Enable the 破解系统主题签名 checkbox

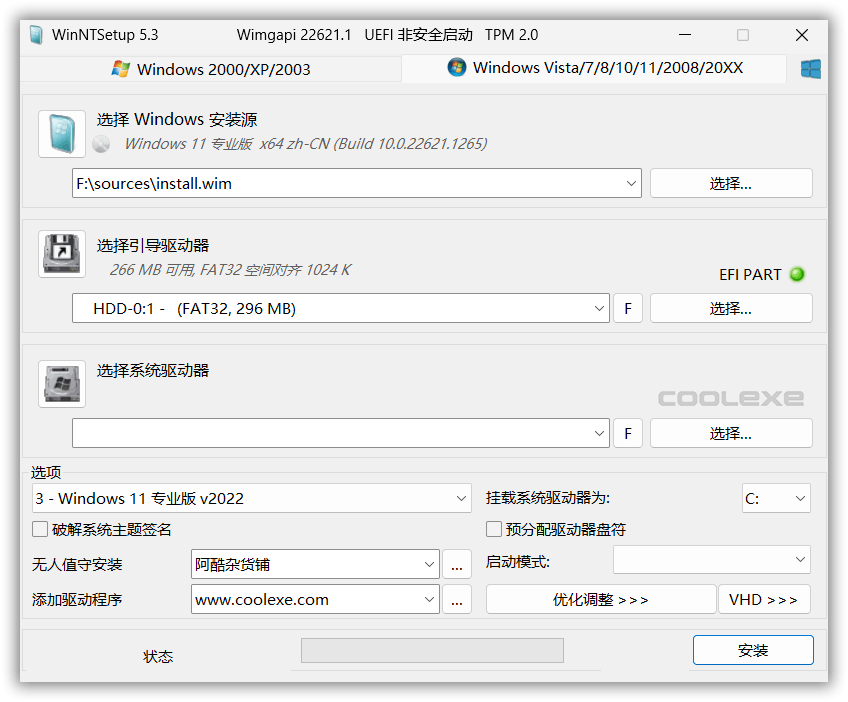click(37, 529)
